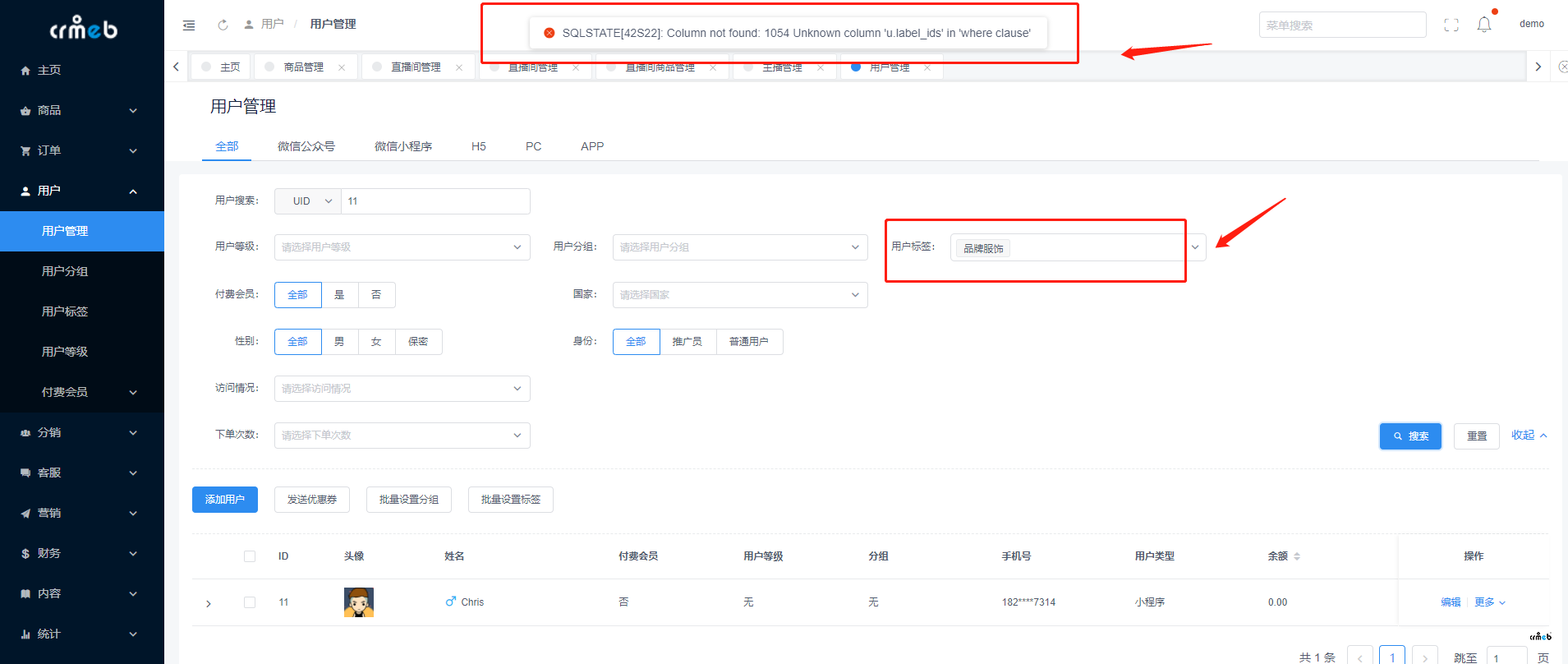The height and width of the screenshot is (664, 1568).
Task: Select 推广员 for 身份
Action: 687,342
